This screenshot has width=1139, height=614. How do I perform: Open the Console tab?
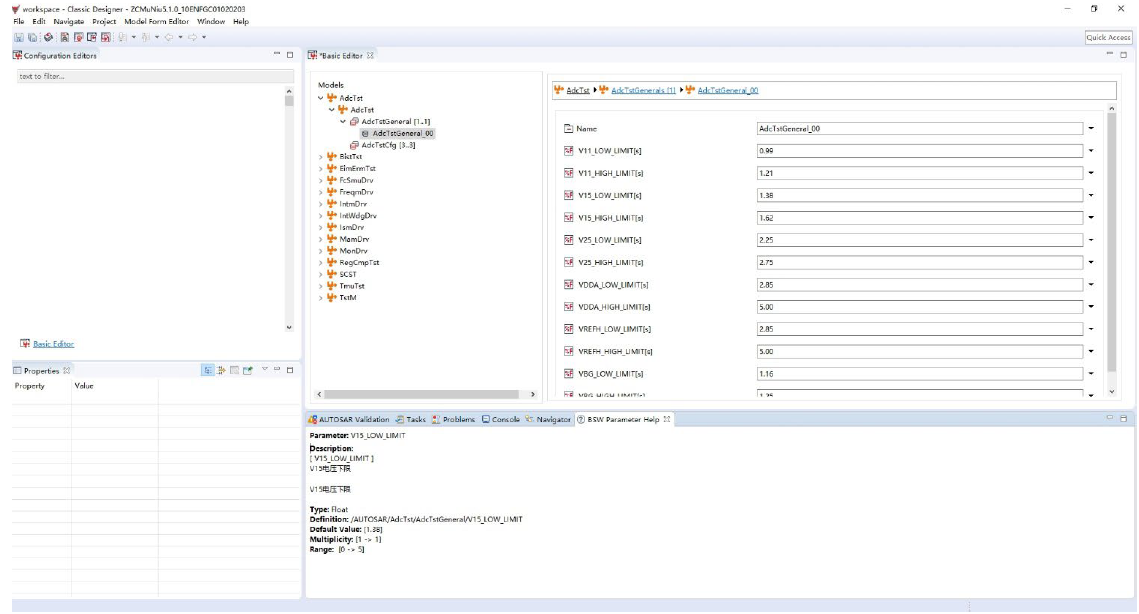pos(500,419)
